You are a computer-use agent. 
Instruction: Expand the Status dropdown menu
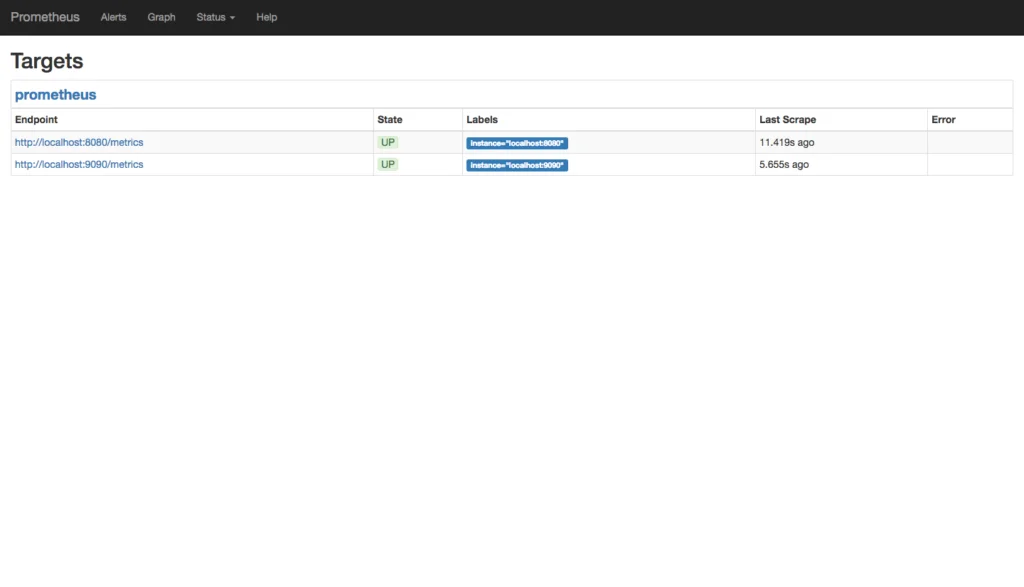216,17
